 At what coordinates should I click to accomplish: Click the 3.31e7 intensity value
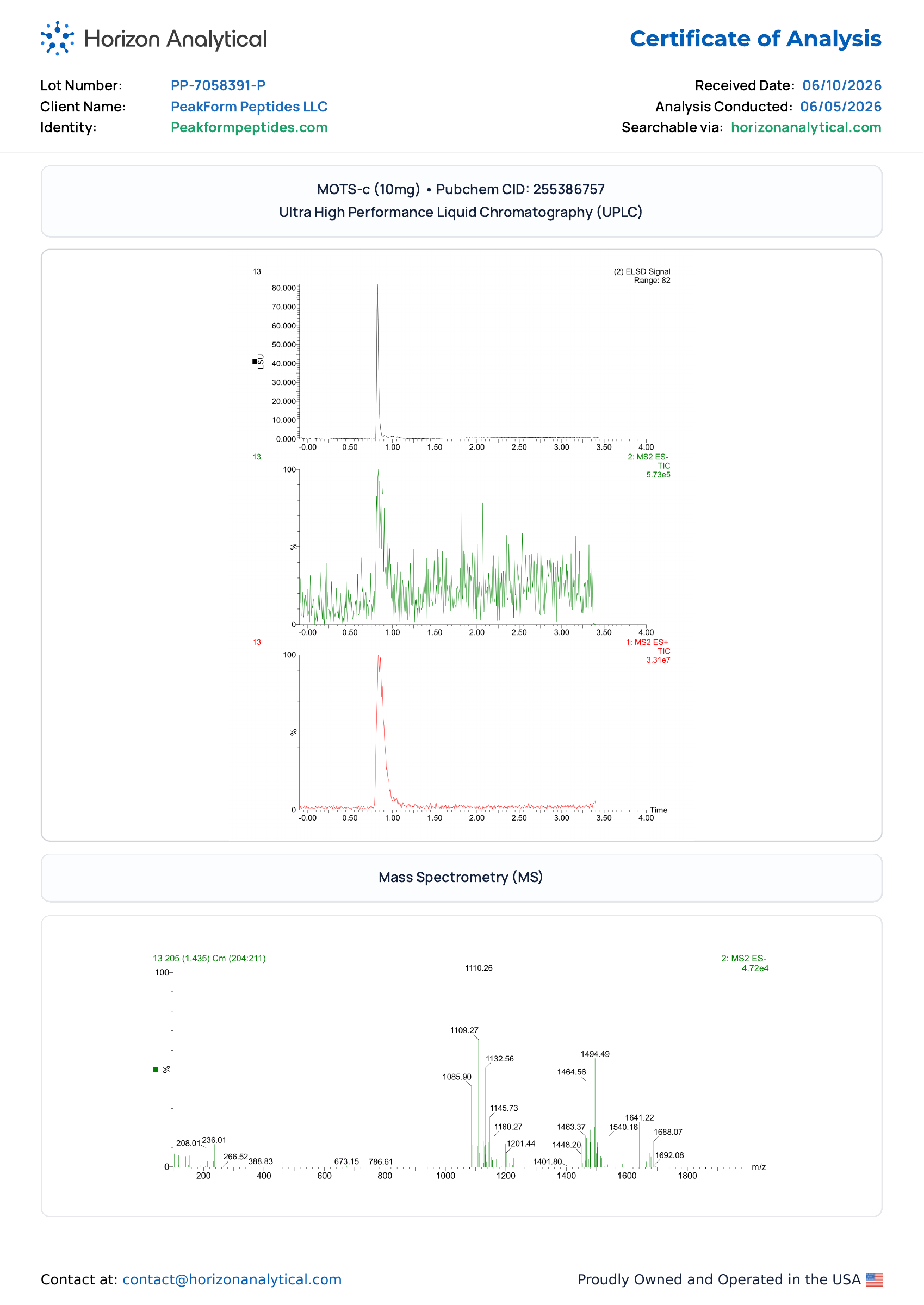click(658, 660)
